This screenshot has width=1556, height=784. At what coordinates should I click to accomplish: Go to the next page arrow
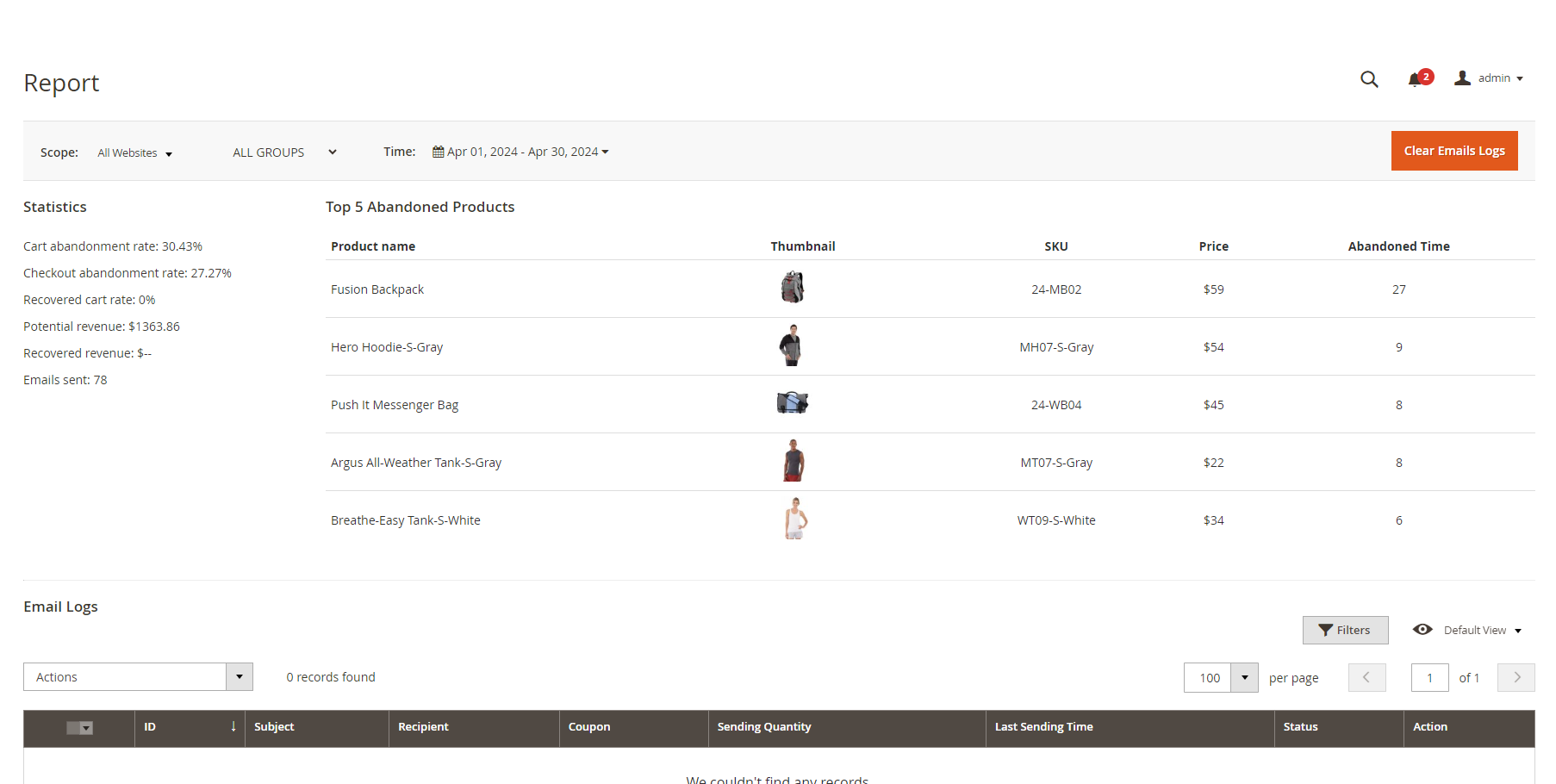click(x=1516, y=678)
